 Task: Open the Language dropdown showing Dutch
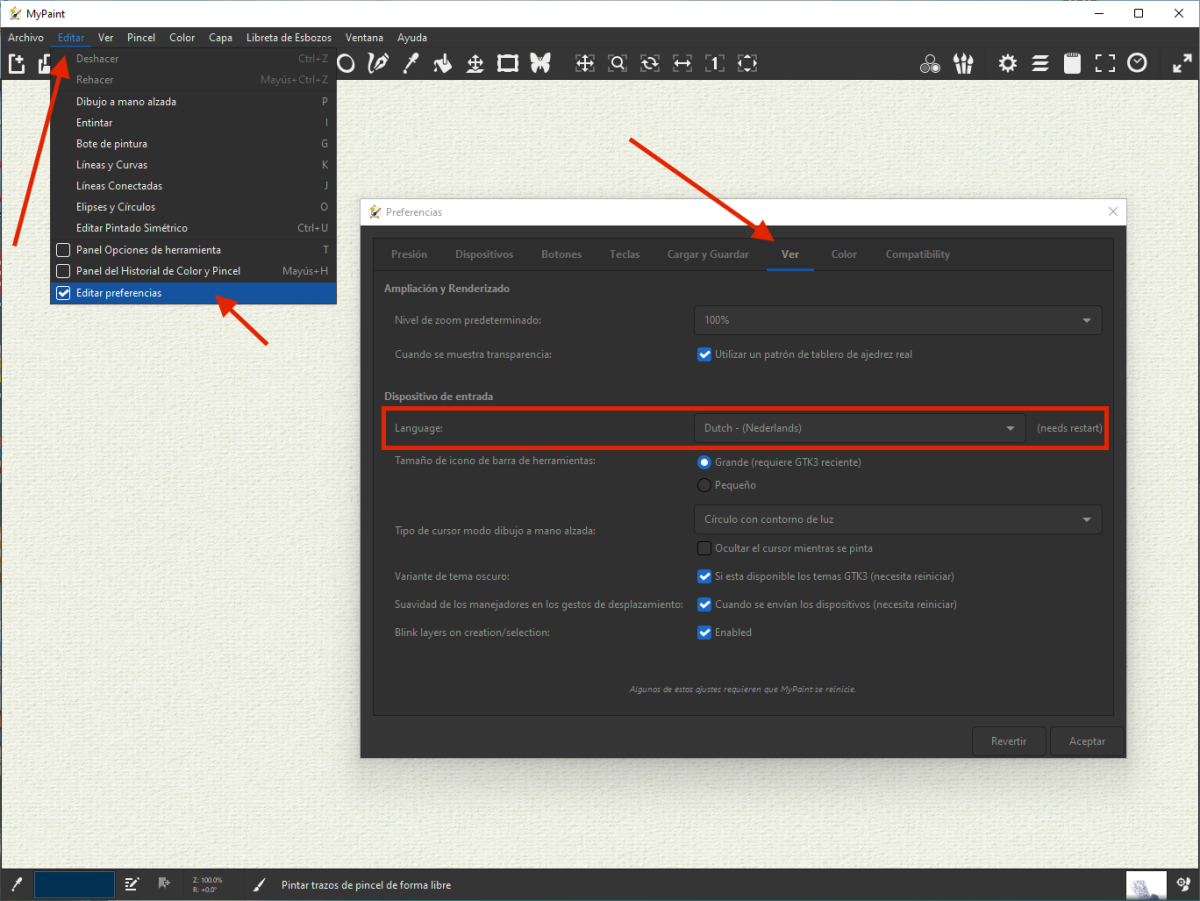[x=859, y=428]
